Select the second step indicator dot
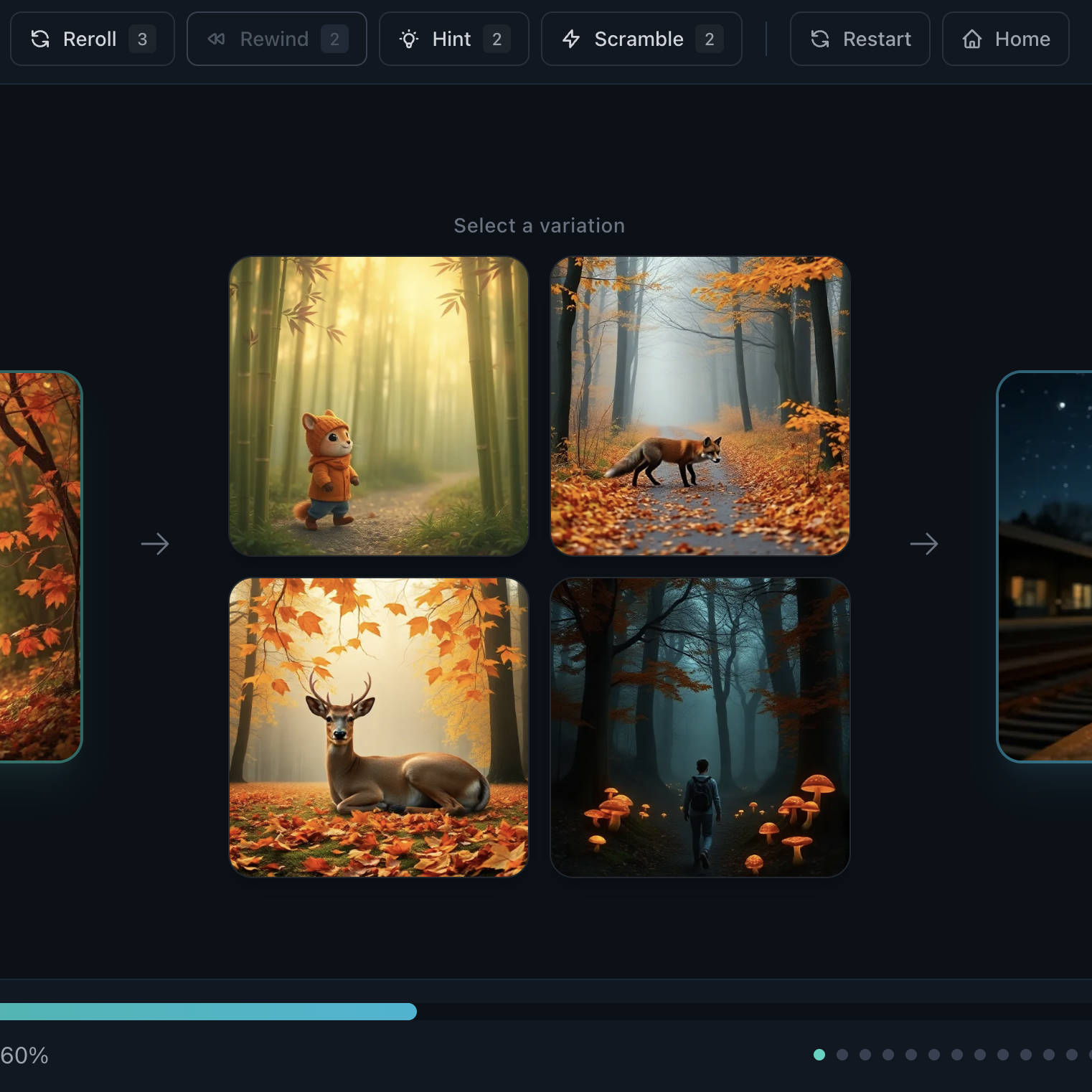The image size is (1092, 1092). [842, 1055]
